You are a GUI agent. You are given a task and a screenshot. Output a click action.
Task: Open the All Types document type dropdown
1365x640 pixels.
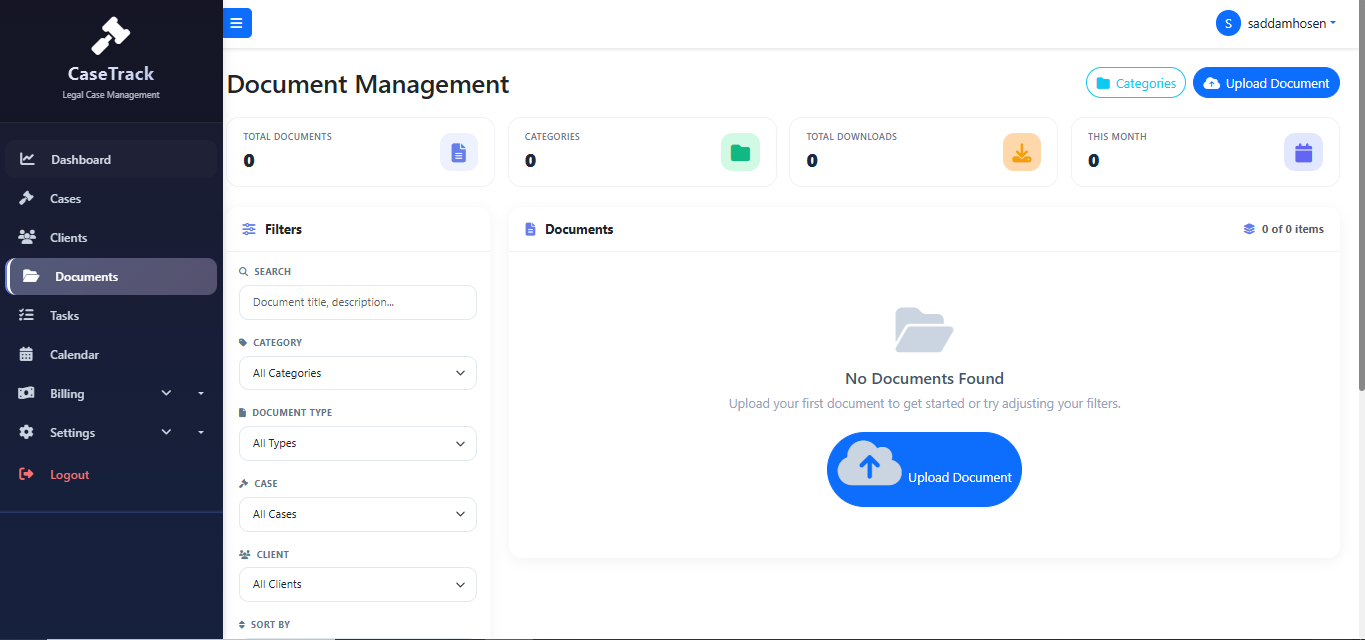click(x=358, y=443)
